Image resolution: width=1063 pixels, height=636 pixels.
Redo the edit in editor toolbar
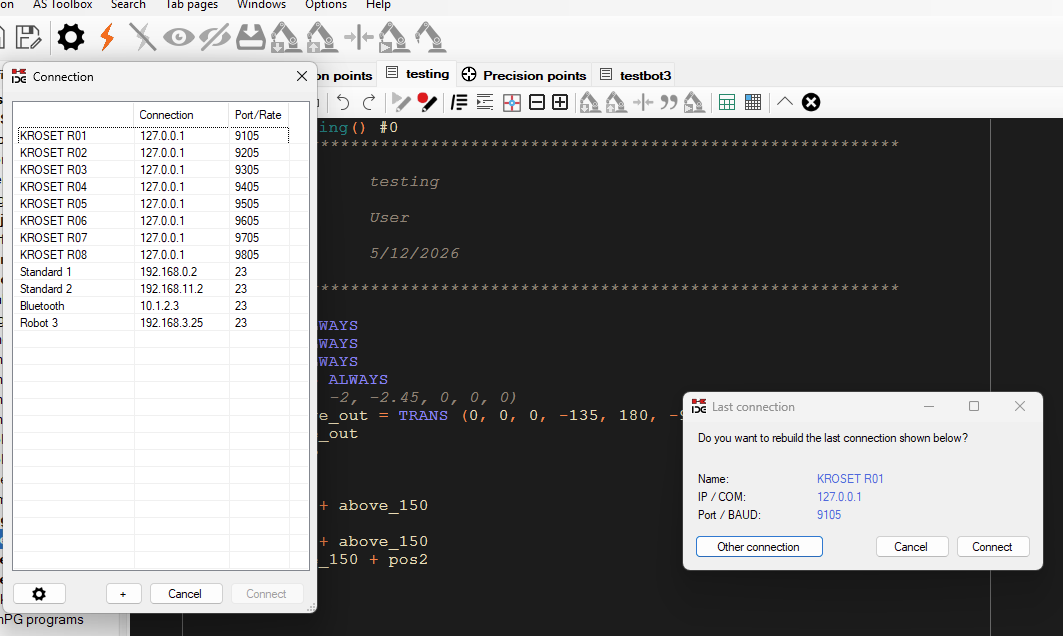[369, 102]
